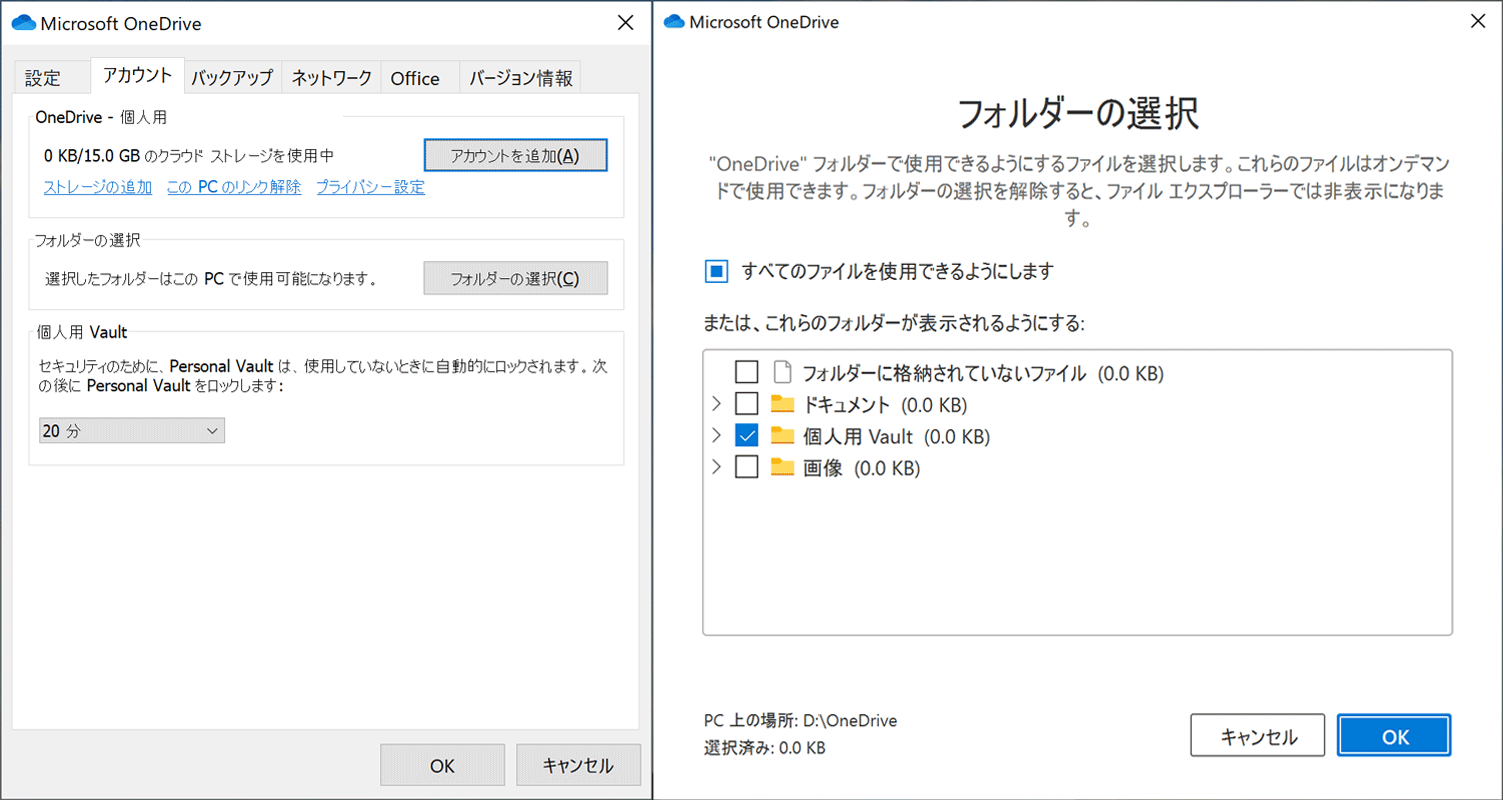1503x800 pixels.
Task: Click the PC 上の場所: D:\OneDrive text
Action: pyautogui.click(x=800, y=720)
